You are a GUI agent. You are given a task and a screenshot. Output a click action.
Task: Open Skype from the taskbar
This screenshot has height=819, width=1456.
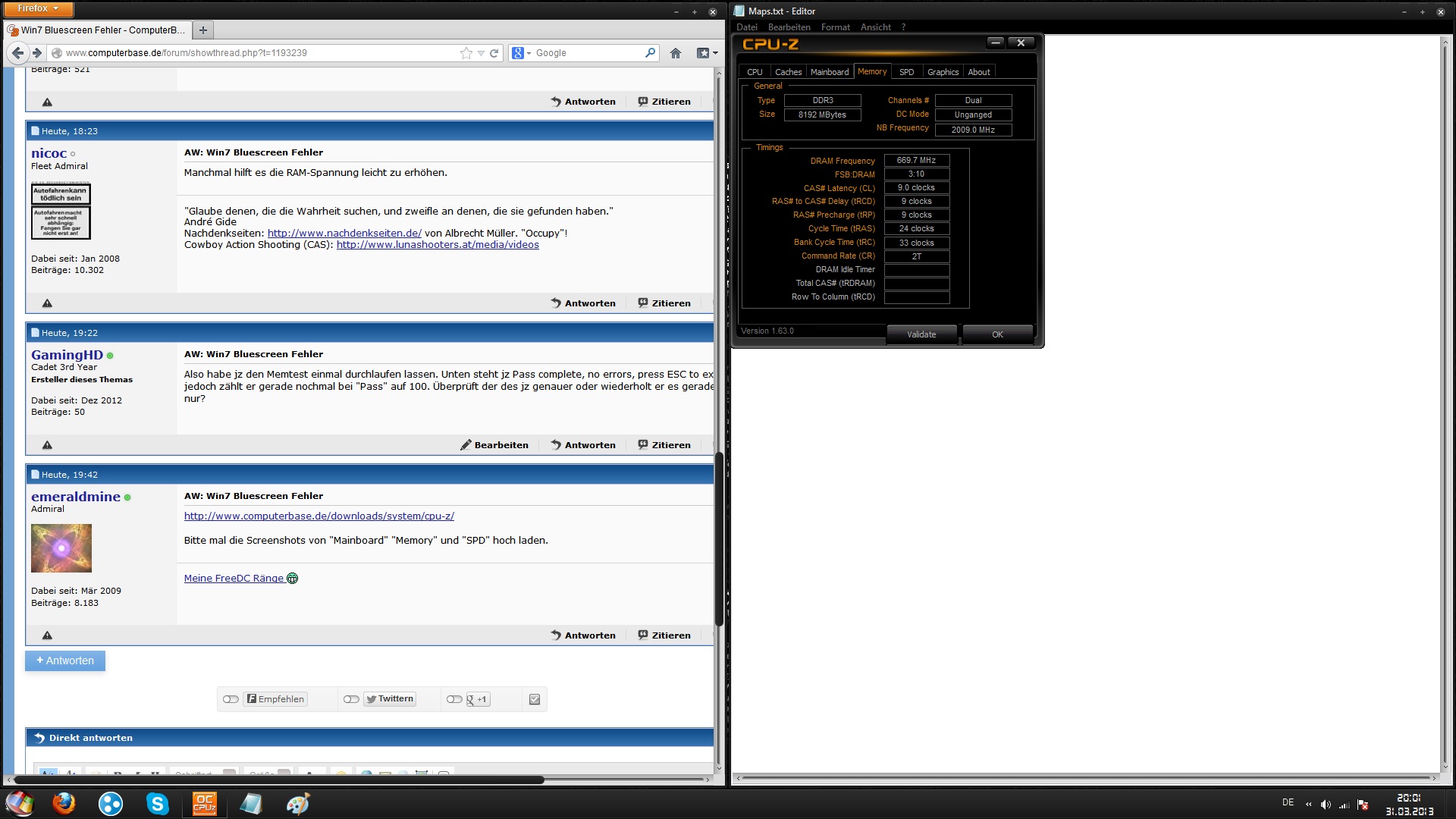[157, 803]
